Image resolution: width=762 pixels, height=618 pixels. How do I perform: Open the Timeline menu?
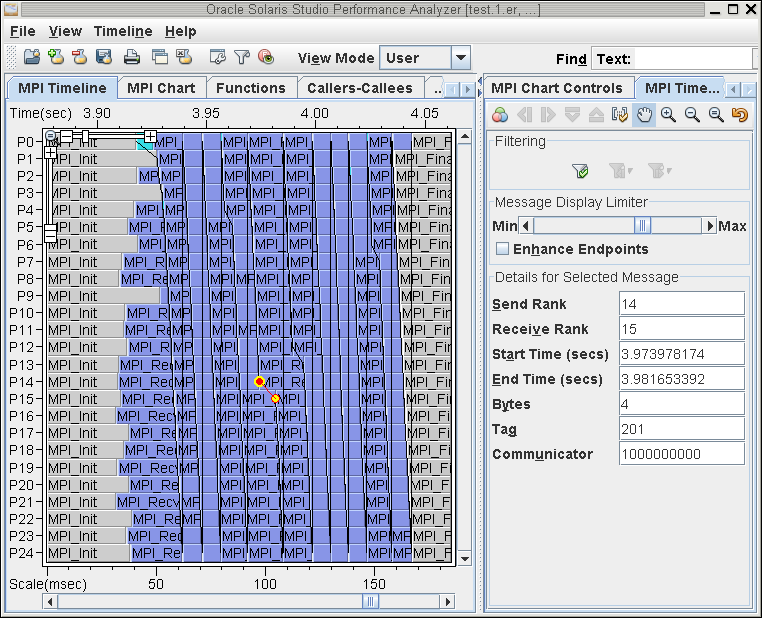pos(123,32)
